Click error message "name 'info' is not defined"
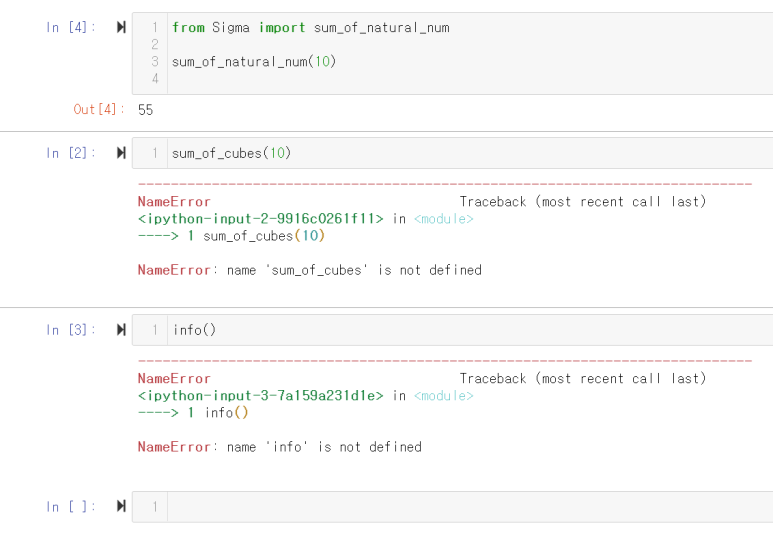Viewport: 773px width, 543px height. tap(324, 447)
